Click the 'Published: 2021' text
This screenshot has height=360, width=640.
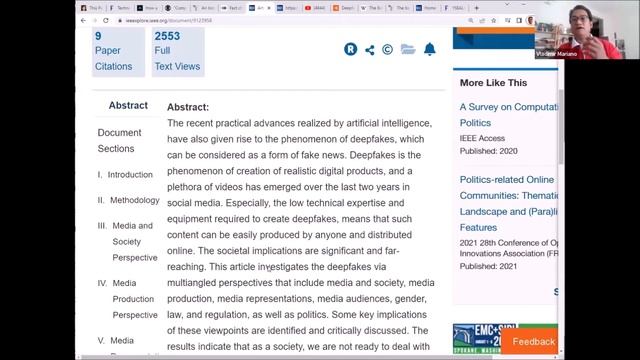[x=488, y=266]
